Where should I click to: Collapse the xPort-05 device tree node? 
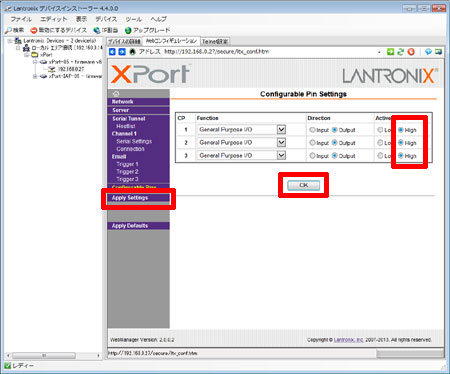(x=35, y=62)
